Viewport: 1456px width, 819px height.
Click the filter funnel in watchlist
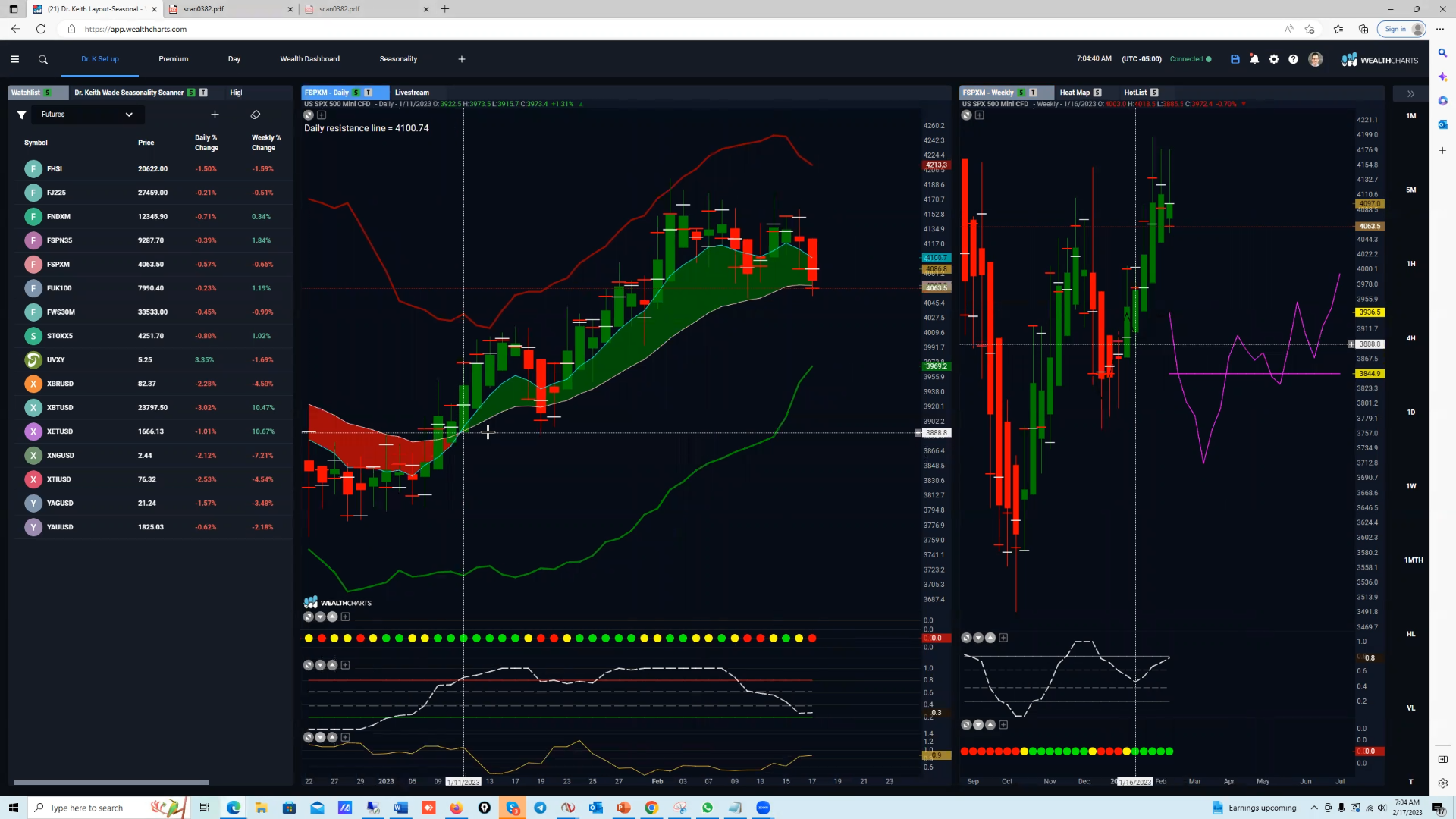21,115
